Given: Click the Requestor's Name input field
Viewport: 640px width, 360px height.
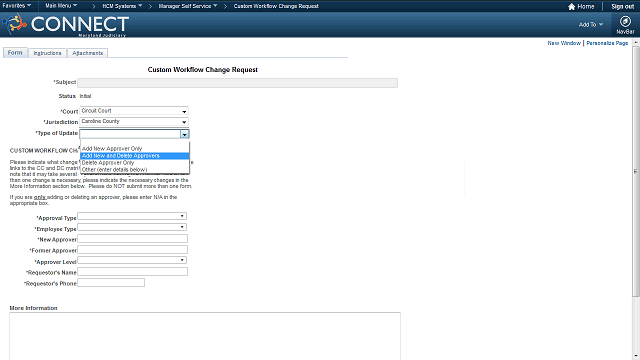Looking at the screenshot, I should (133, 271).
